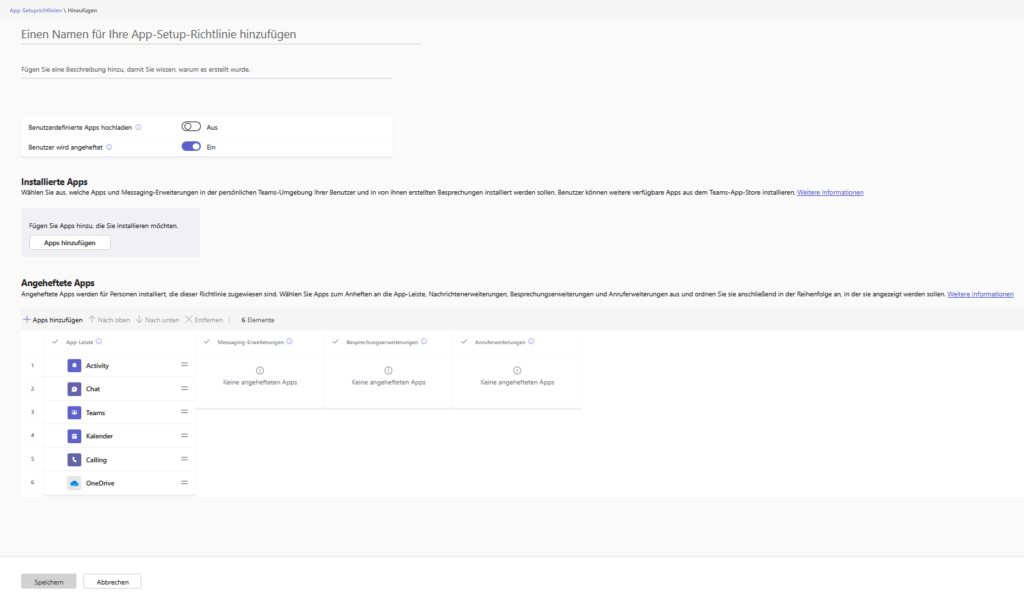
Task: Click the Chat app icon
Action: pos(75,388)
